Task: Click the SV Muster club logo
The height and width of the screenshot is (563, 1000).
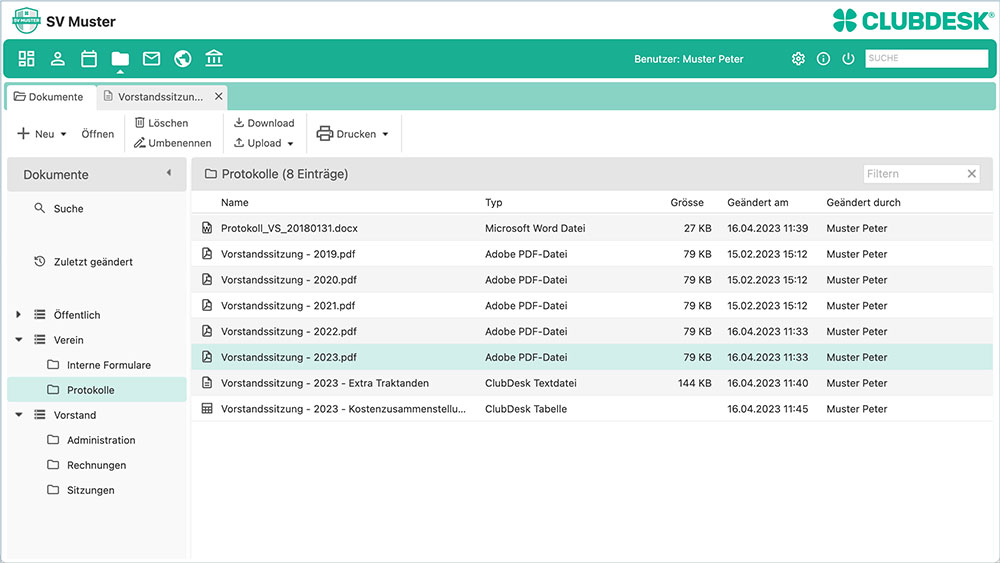Action: click(x=26, y=20)
